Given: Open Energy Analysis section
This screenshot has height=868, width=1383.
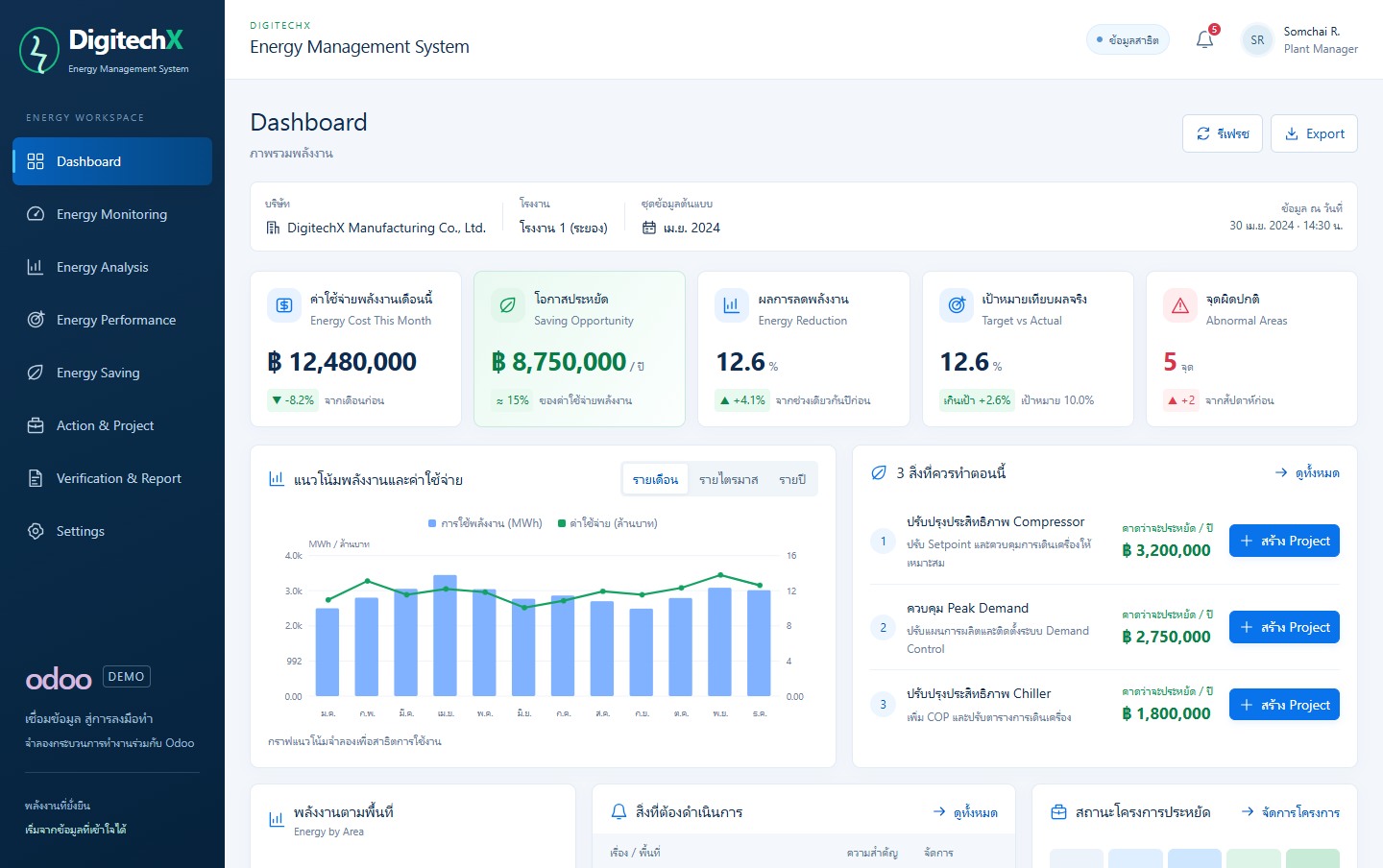Looking at the screenshot, I should (112, 267).
